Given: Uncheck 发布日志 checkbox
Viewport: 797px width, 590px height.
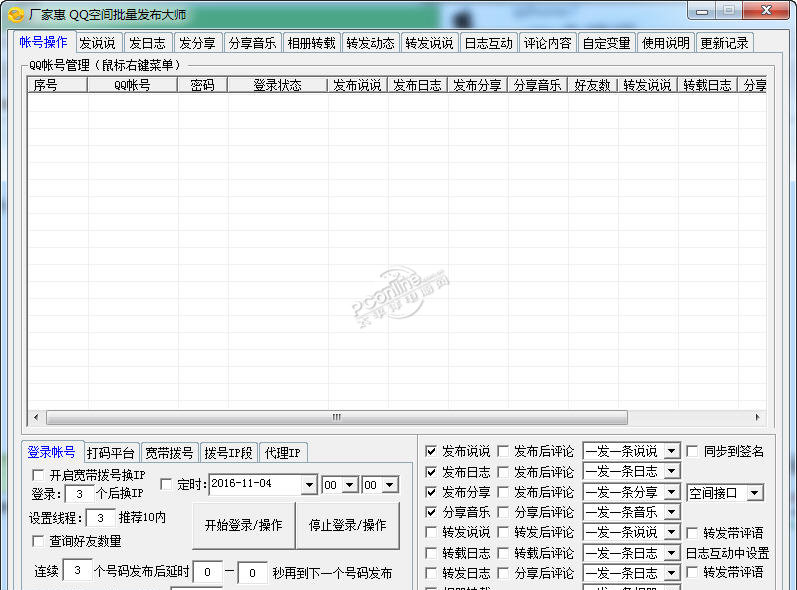Looking at the screenshot, I should [431, 472].
